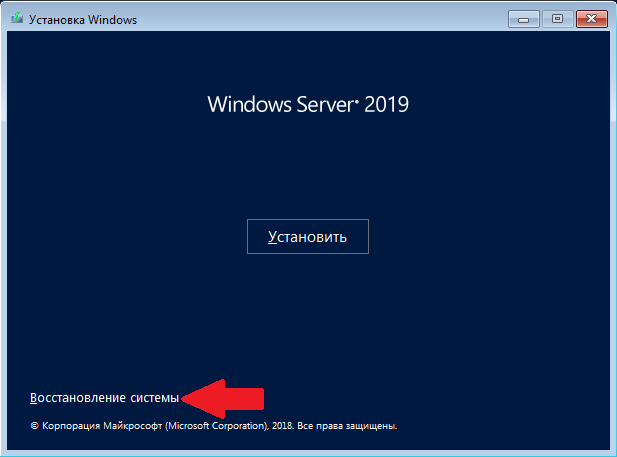Select the Windows Server 2019 heading text
The height and width of the screenshot is (457, 617).
[x=308, y=105]
